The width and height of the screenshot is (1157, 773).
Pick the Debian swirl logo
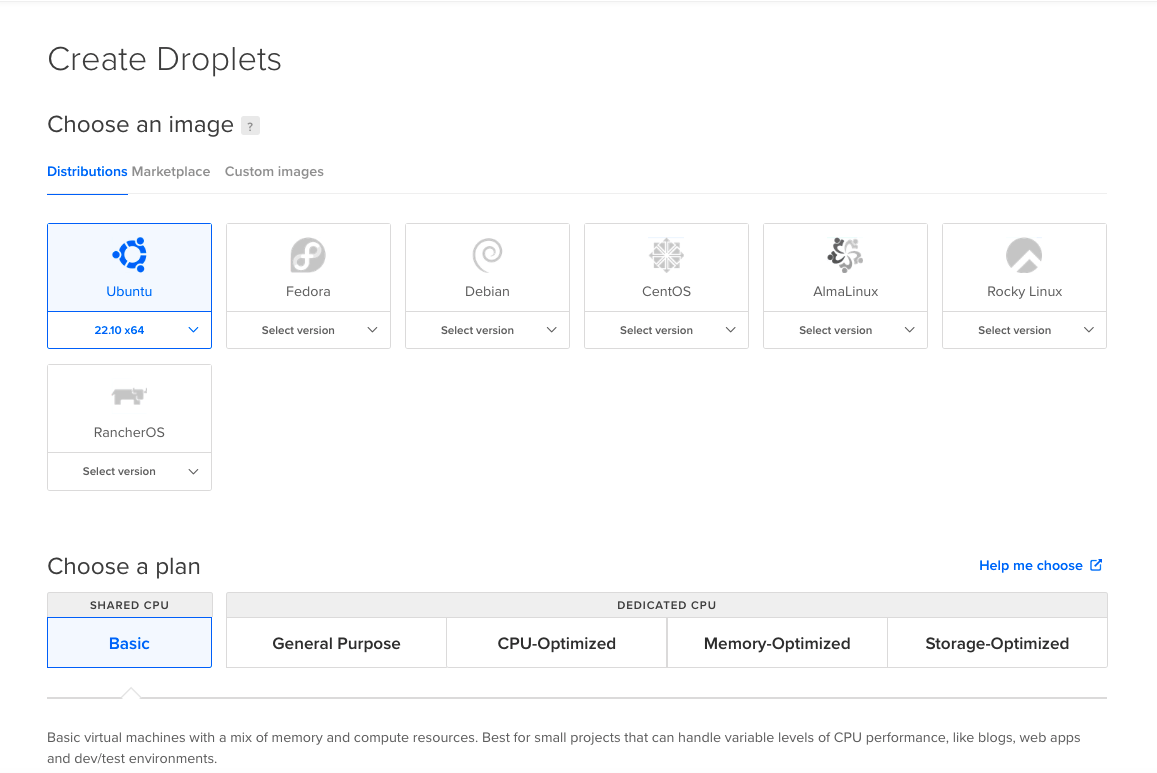488,255
